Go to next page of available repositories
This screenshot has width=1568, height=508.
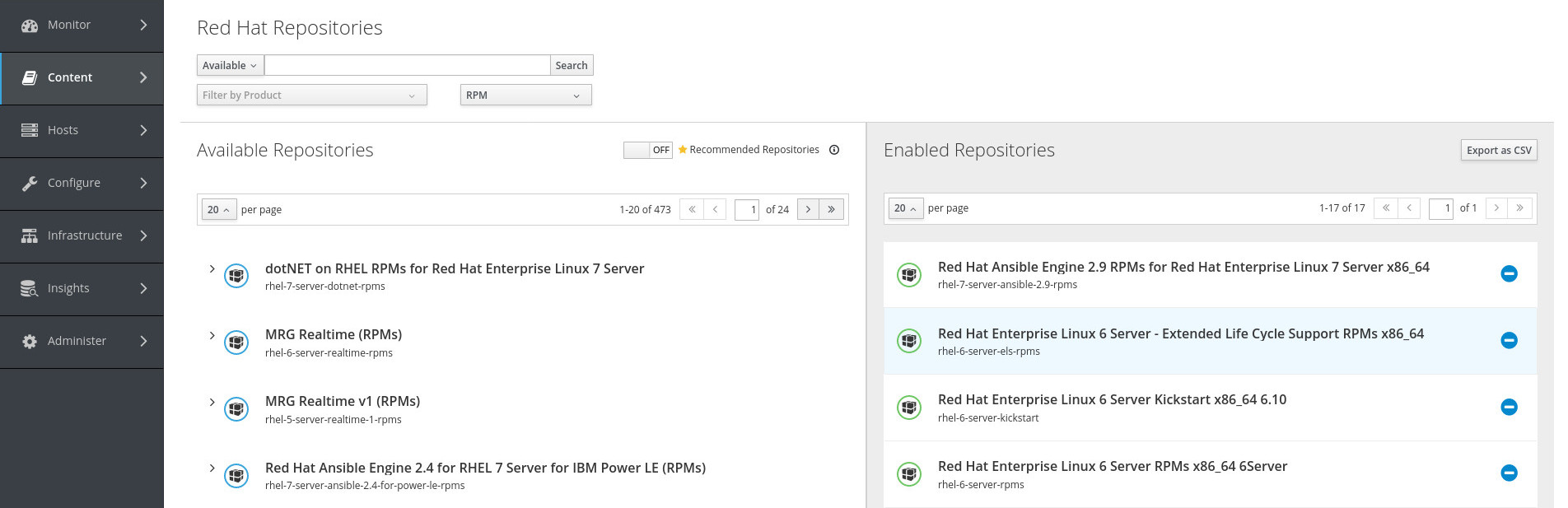click(808, 209)
